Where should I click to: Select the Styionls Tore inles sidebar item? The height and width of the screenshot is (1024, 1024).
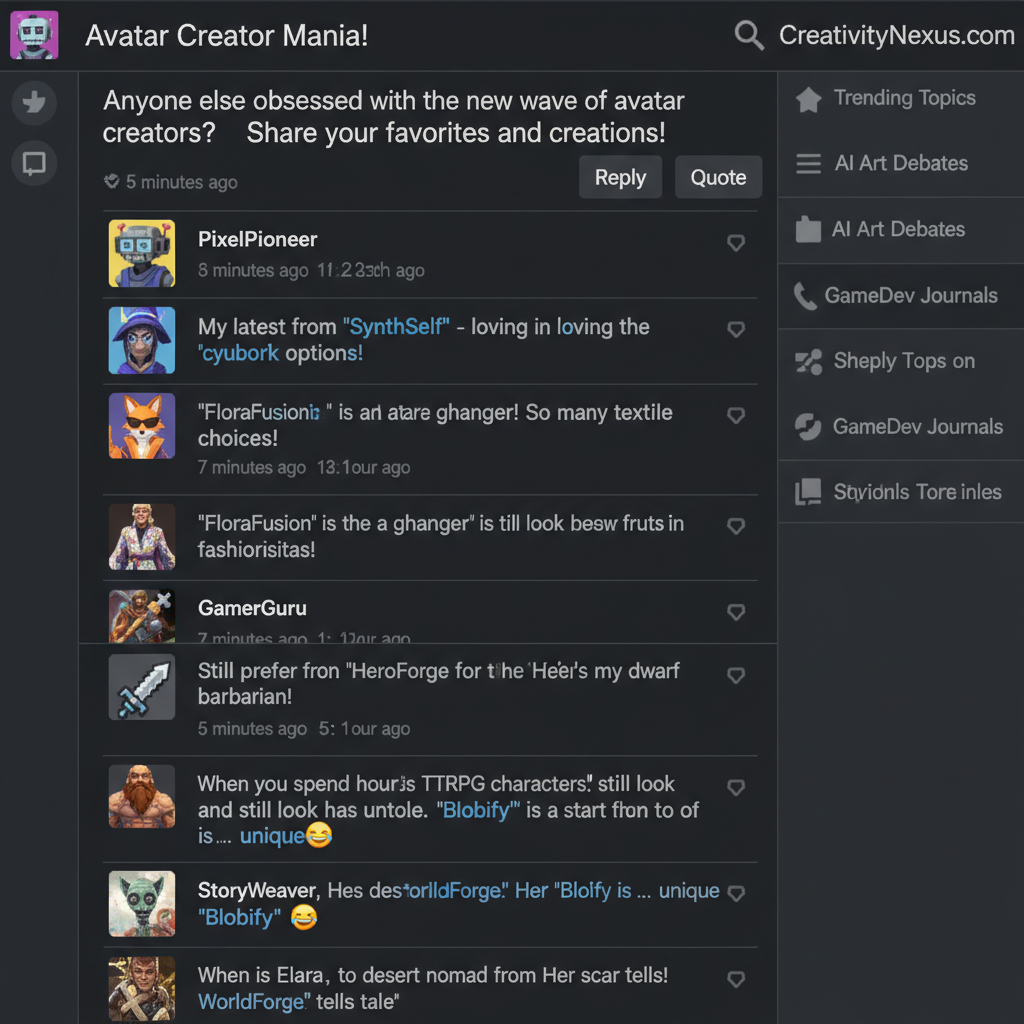pos(916,492)
